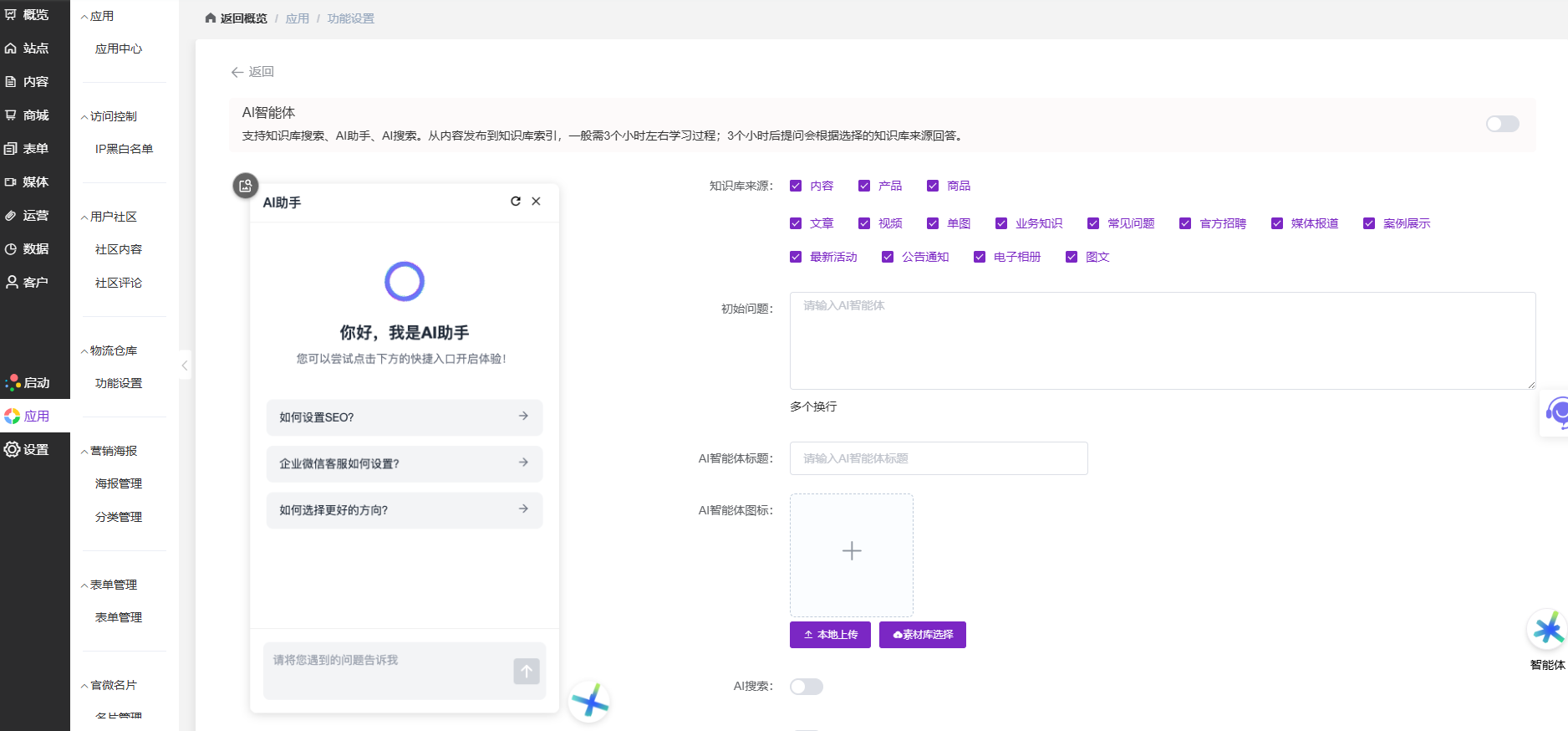Collapse the secondary sidebar with arrow handle
1568x731 pixels.
click(185, 365)
